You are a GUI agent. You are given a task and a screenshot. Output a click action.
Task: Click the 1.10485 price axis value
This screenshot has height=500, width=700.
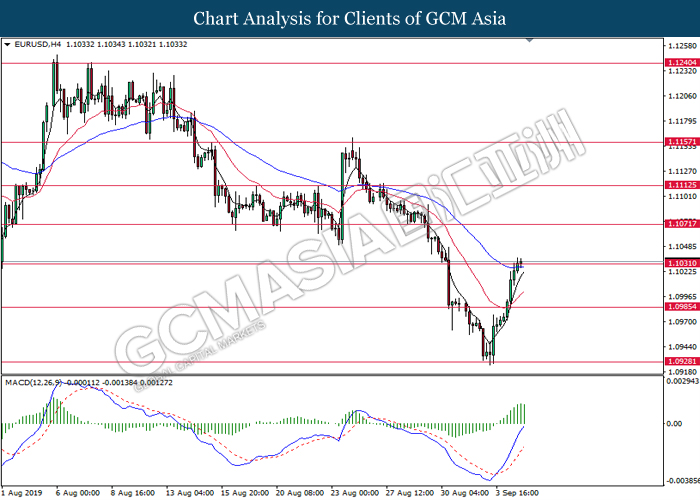[x=683, y=246]
